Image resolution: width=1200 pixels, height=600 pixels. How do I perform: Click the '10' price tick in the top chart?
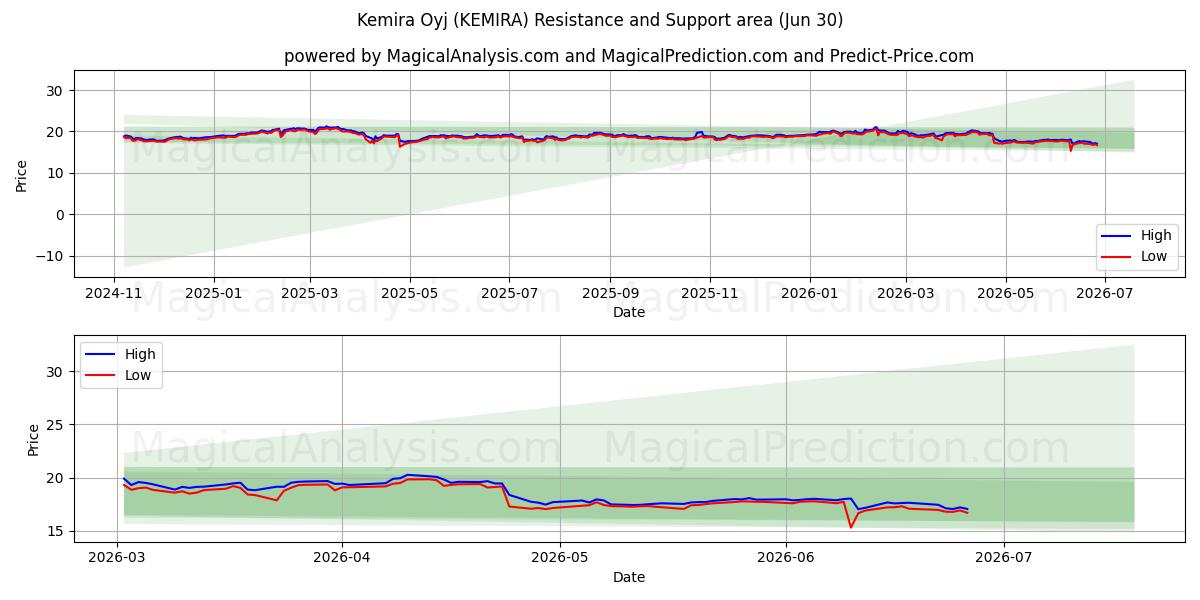(57, 173)
